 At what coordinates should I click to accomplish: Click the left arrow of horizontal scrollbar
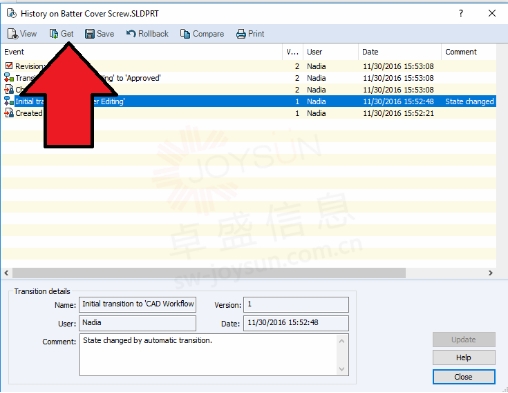(6, 273)
